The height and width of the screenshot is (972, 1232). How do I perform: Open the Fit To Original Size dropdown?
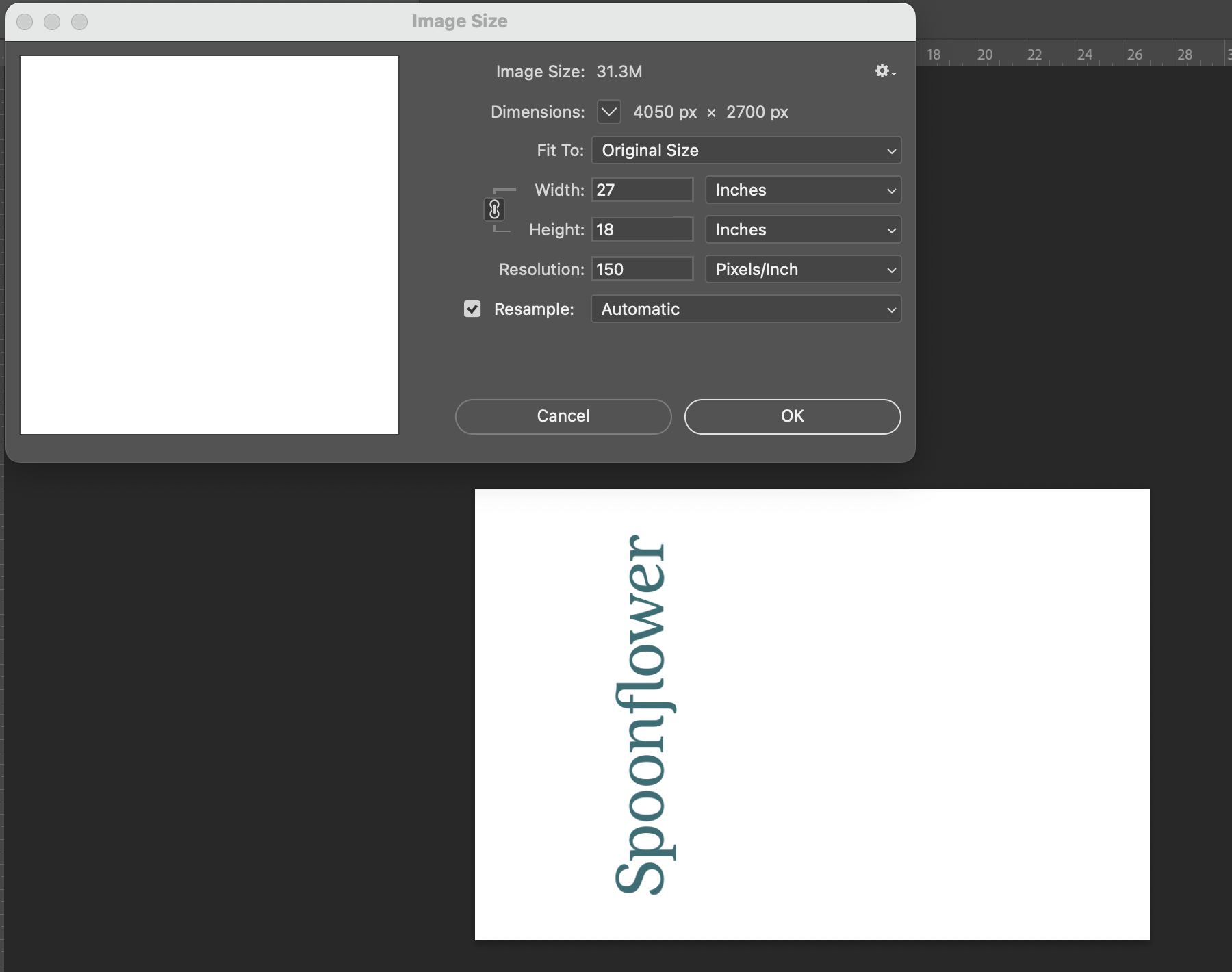point(746,151)
